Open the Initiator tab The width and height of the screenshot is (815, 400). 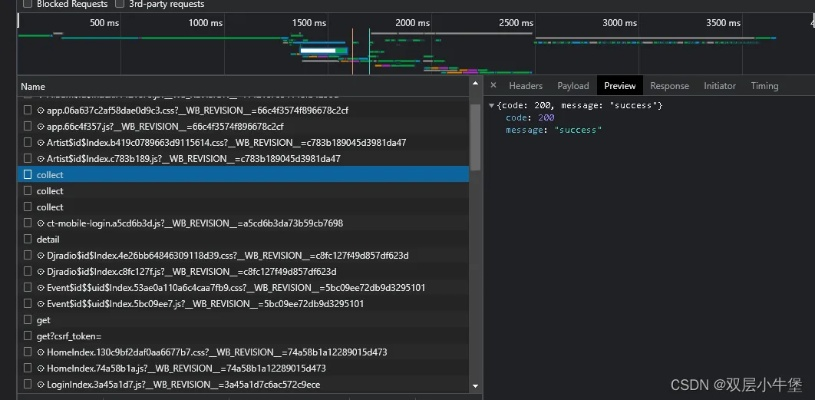point(719,86)
